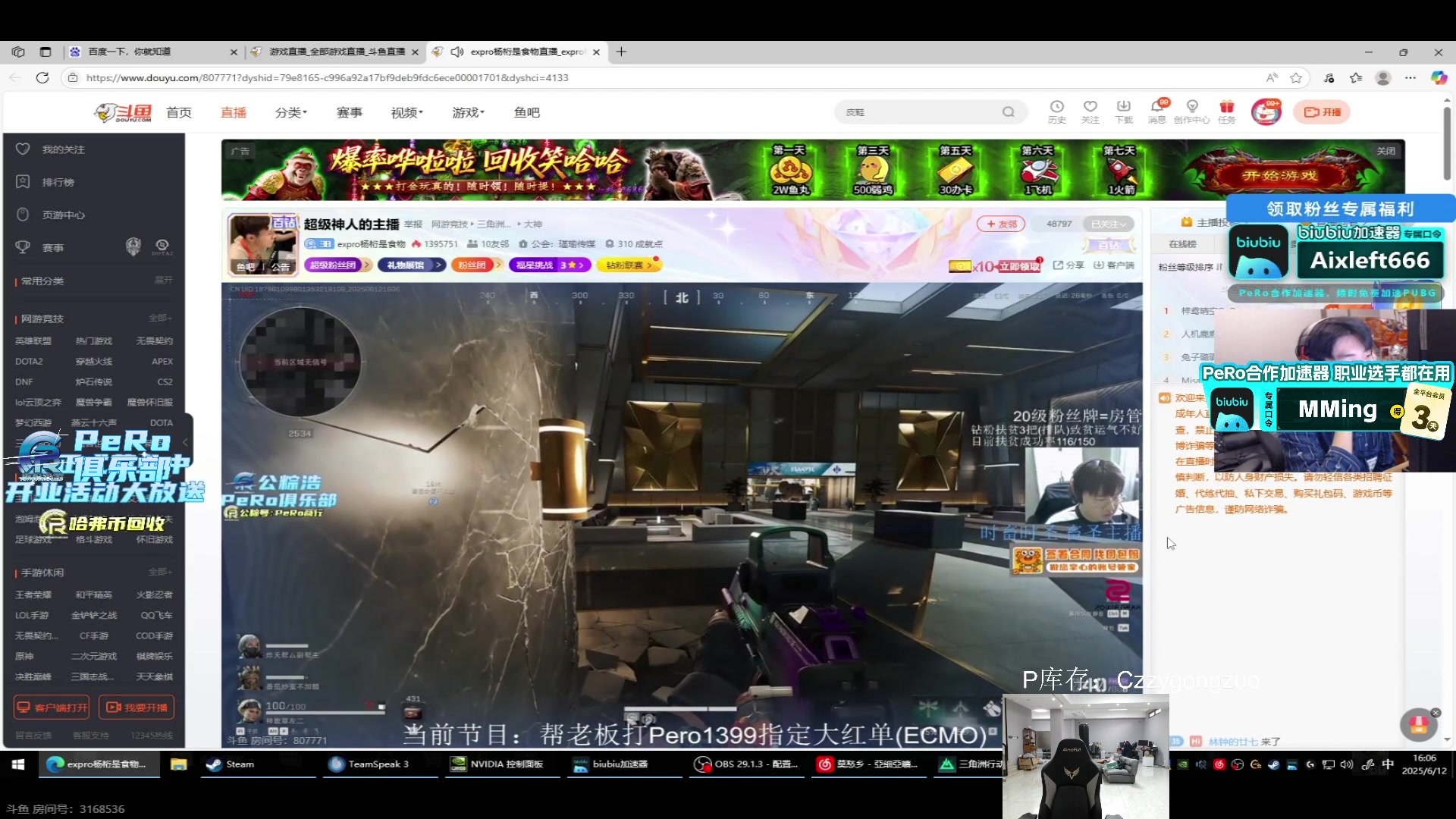Open OBS 29.1.3 from the taskbar

[x=747, y=764]
